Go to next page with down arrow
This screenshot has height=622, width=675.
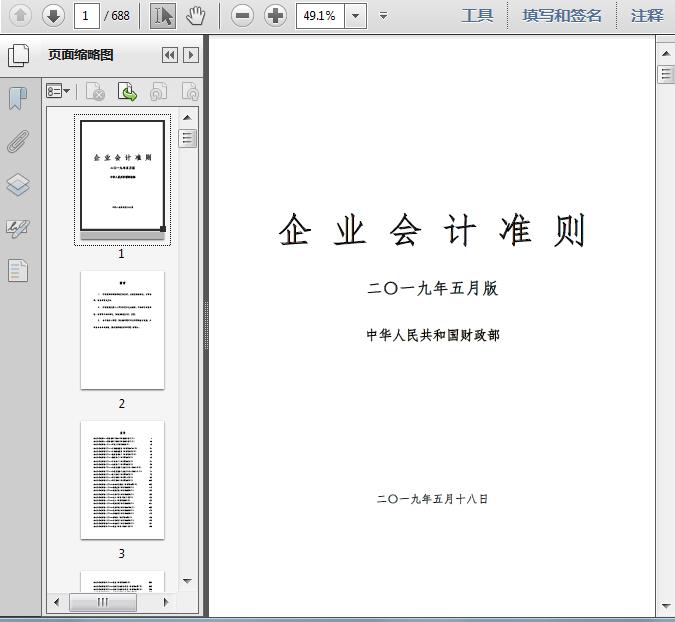(x=53, y=16)
